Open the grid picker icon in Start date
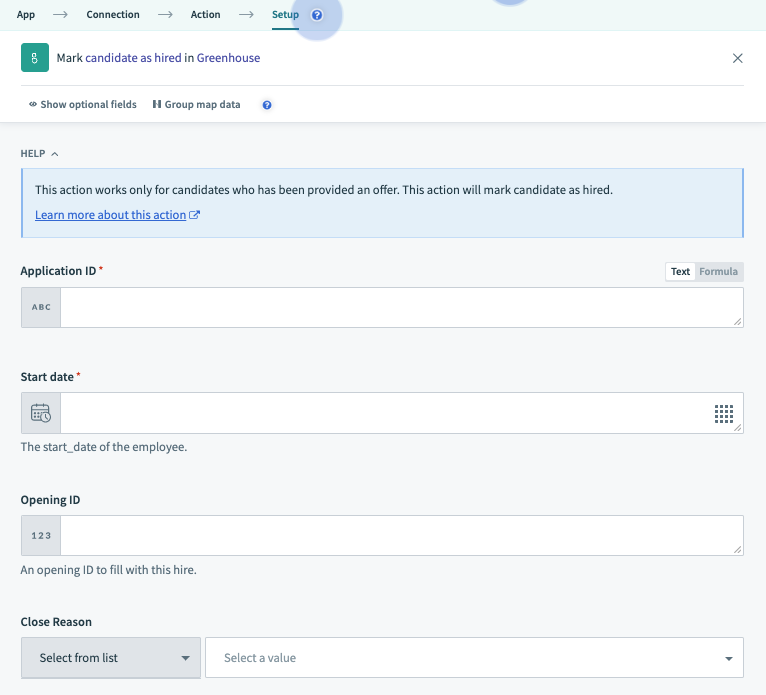The image size is (766, 695). (x=724, y=413)
